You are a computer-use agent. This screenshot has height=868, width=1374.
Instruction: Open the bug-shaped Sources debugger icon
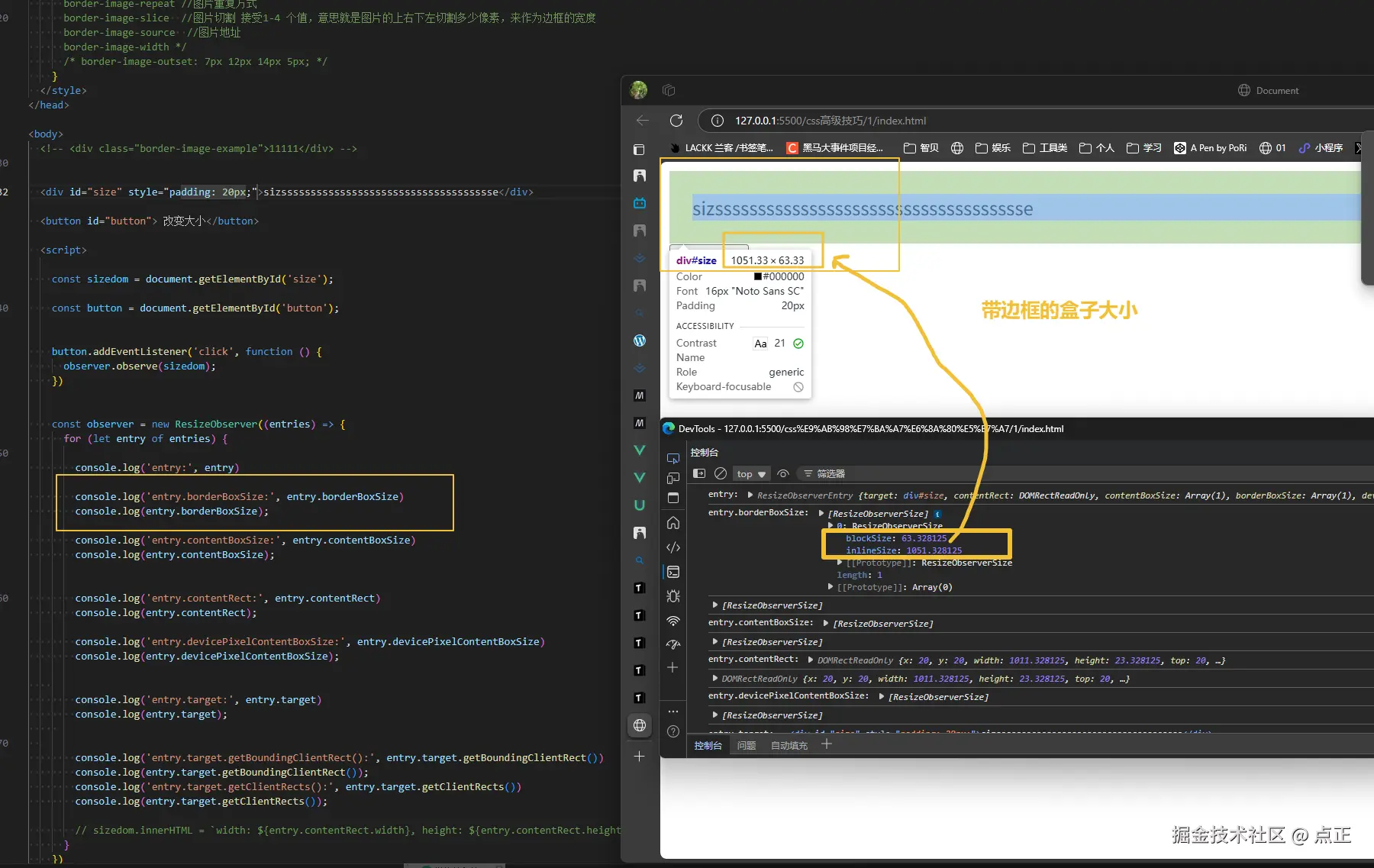pyautogui.click(x=672, y=596)
